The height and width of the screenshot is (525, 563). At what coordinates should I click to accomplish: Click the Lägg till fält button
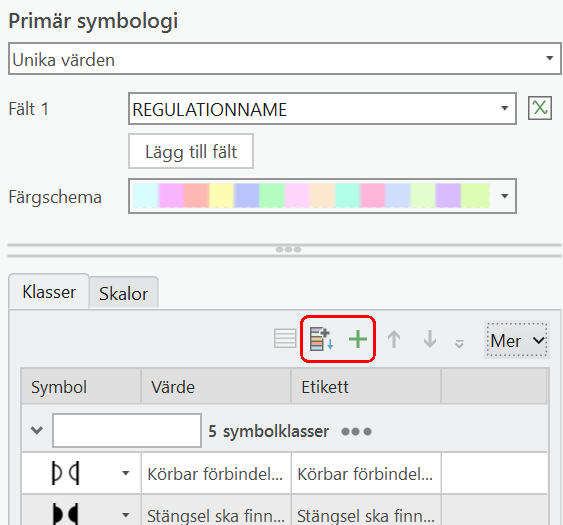point(191,151)
